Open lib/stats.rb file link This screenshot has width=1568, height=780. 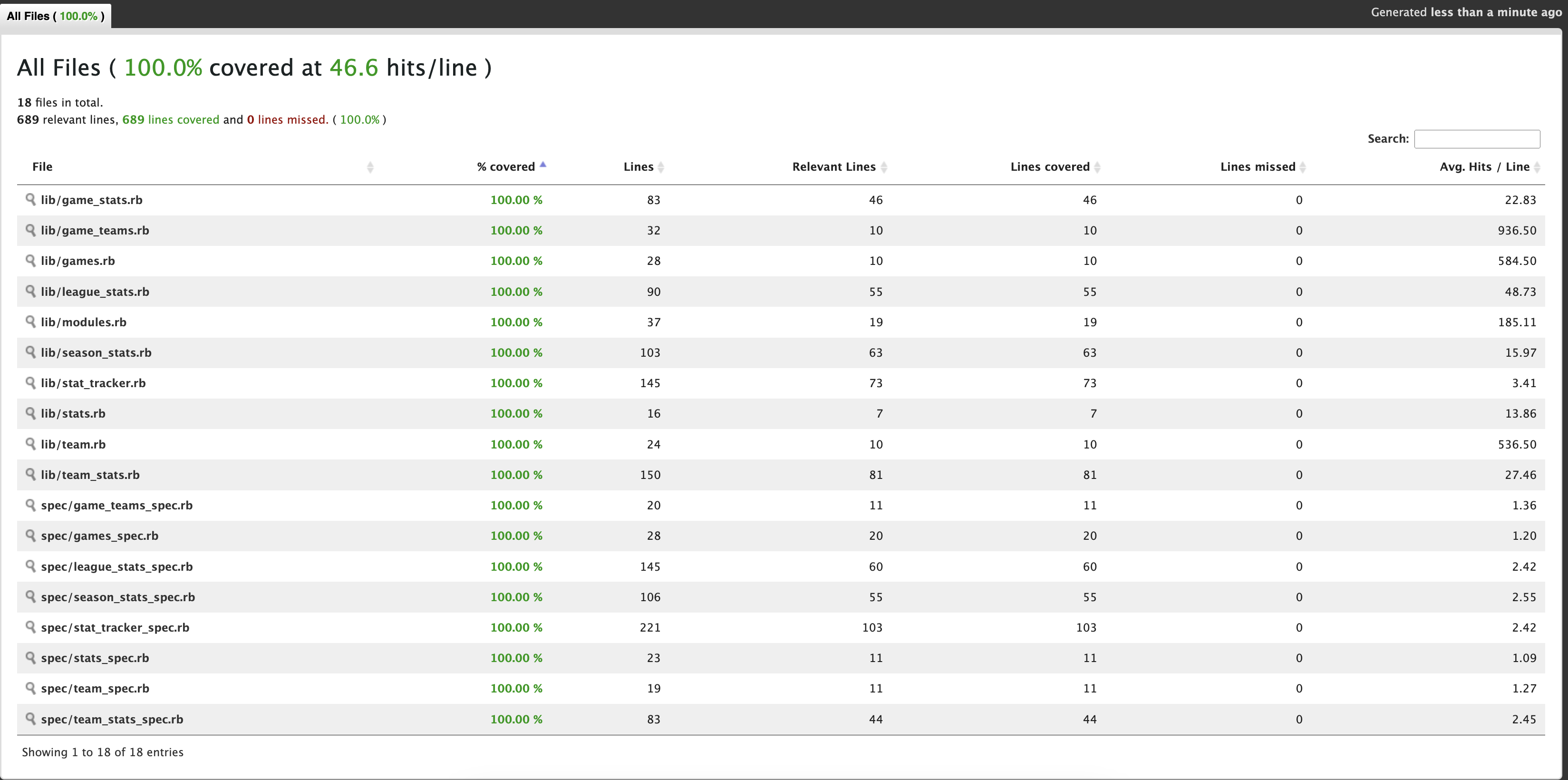pyautogui.click(x=73, y=413)
